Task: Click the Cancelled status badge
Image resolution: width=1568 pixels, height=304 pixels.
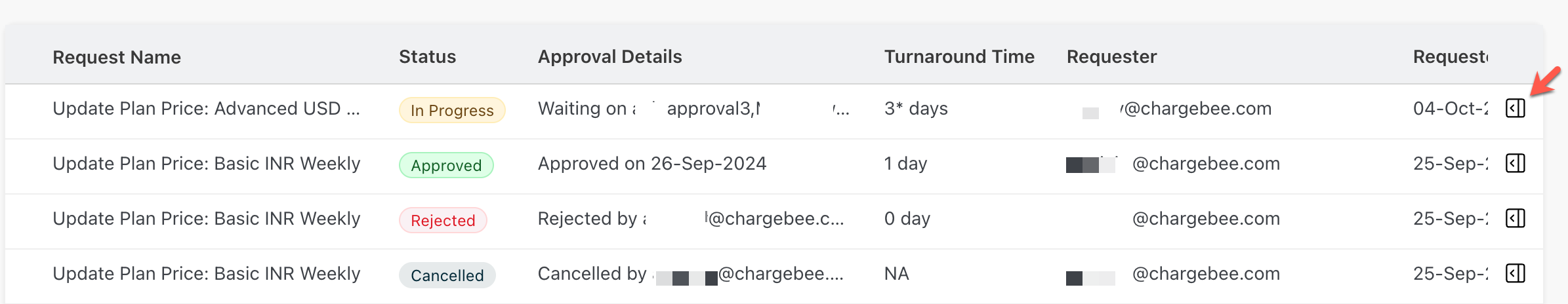Action: coord(447,275)
